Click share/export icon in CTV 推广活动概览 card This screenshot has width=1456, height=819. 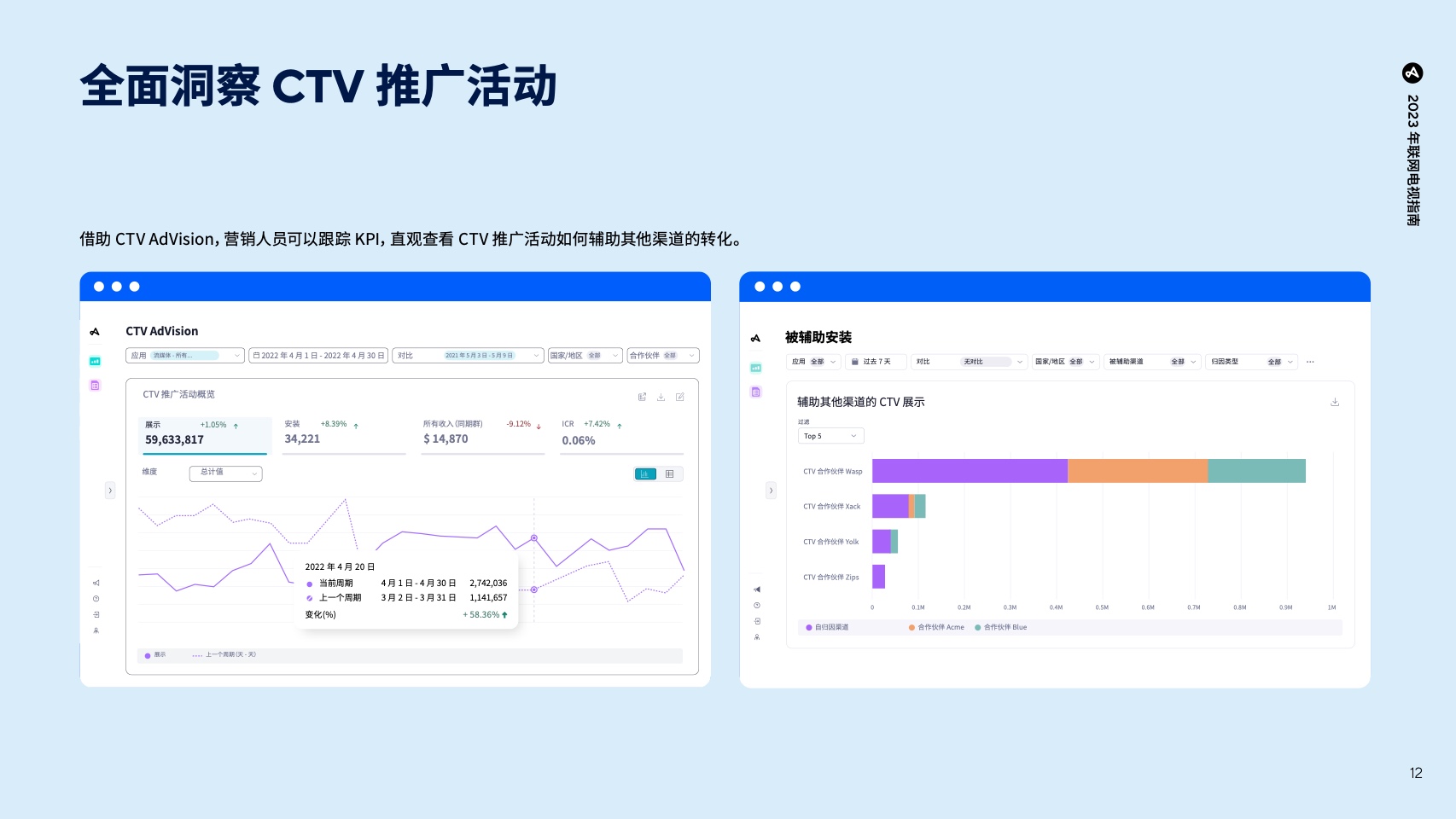(642, 397)
